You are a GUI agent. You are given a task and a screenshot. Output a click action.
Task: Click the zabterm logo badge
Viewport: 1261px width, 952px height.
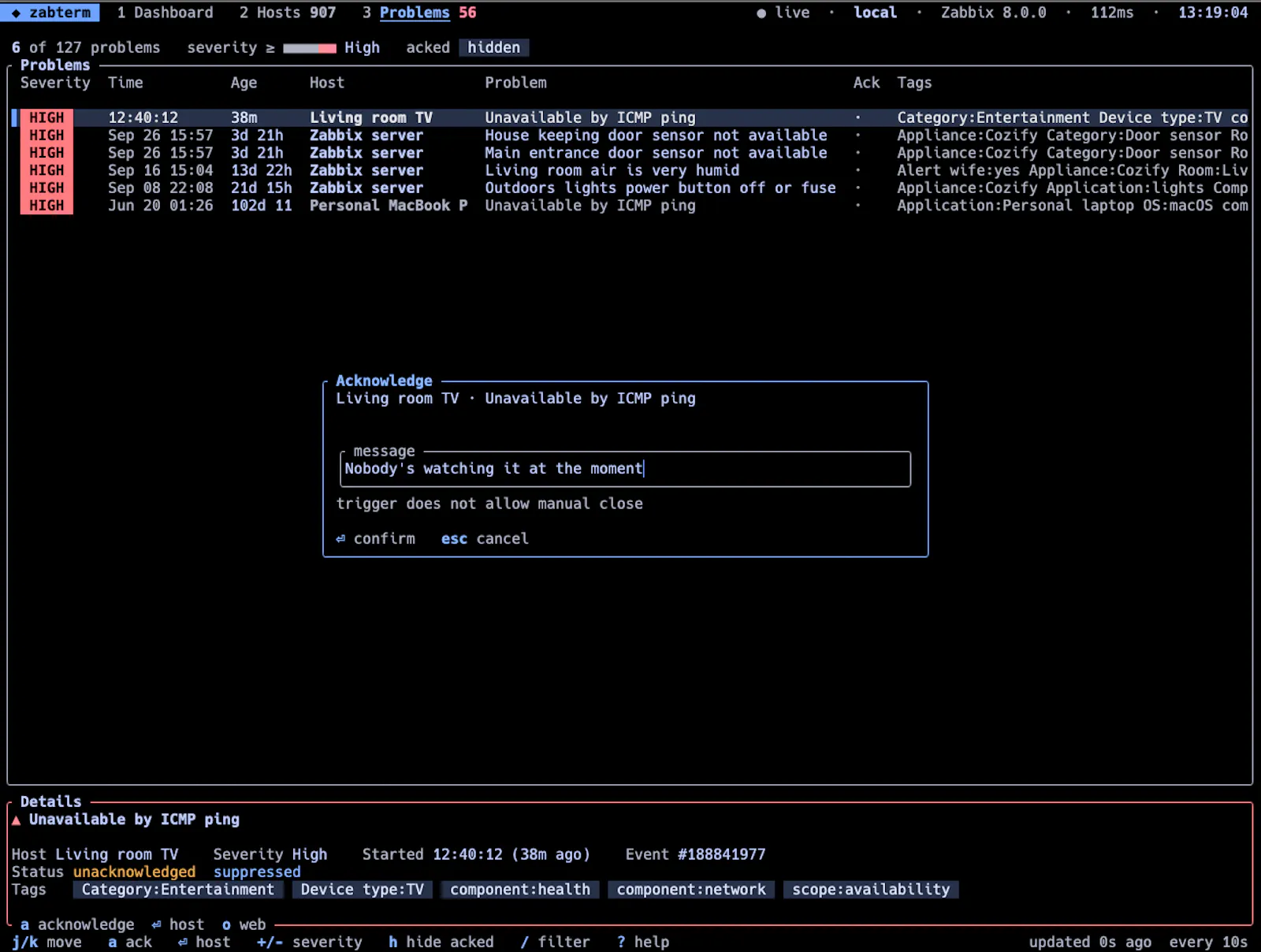tap(51, 13)
